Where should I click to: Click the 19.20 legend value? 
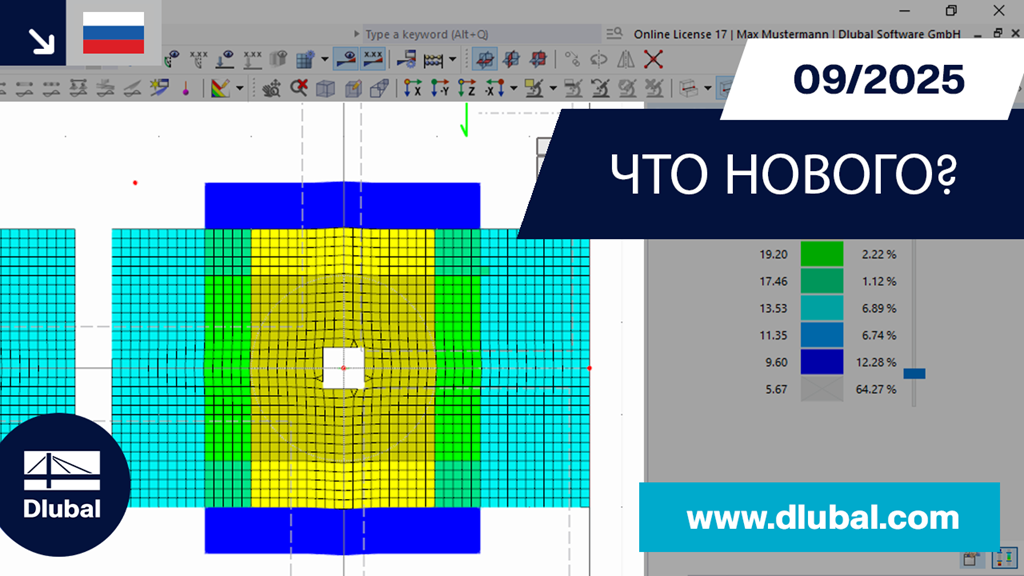(x=773, y=255)
